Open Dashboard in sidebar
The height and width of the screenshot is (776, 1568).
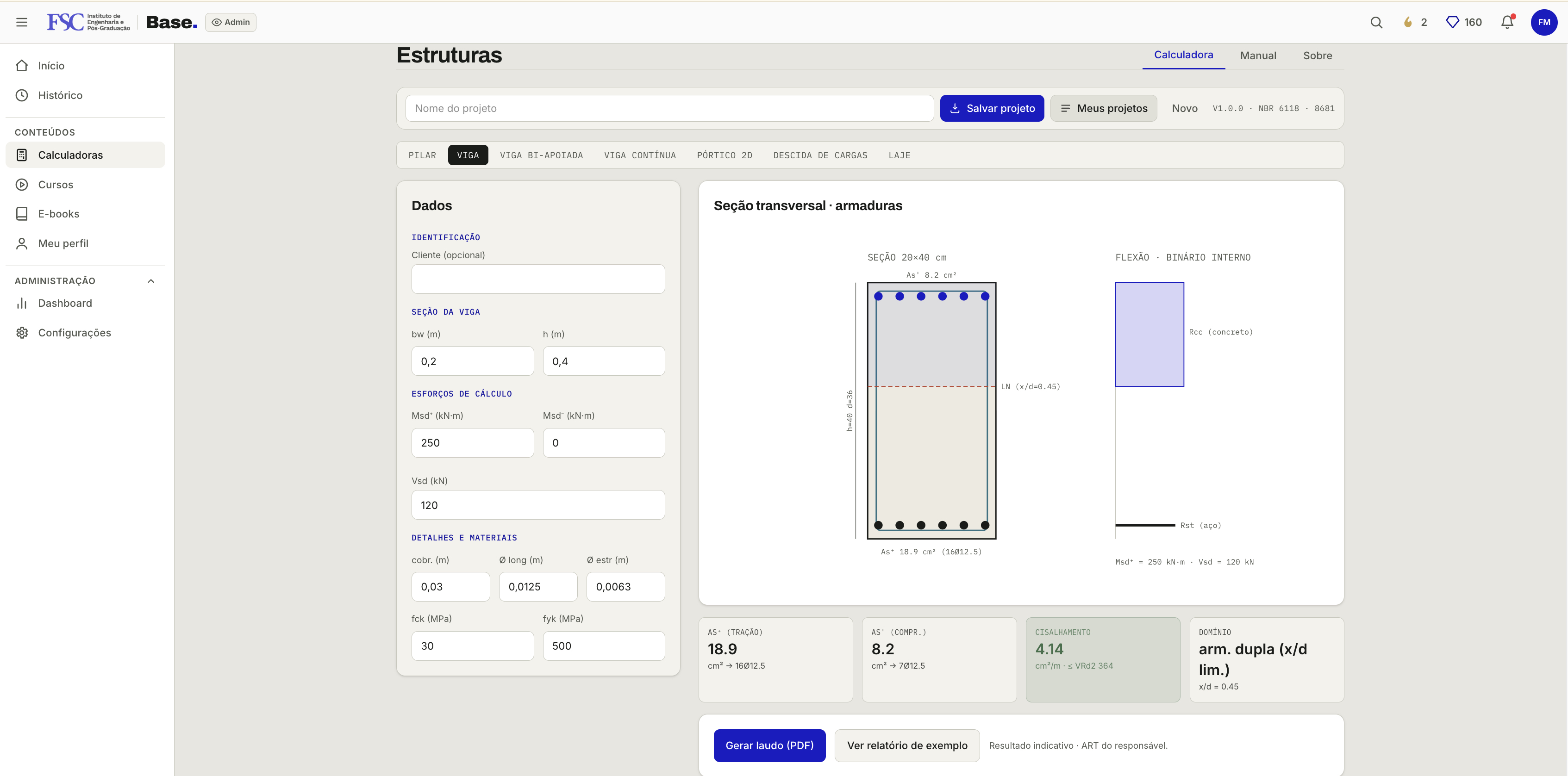tap(85, 303)
